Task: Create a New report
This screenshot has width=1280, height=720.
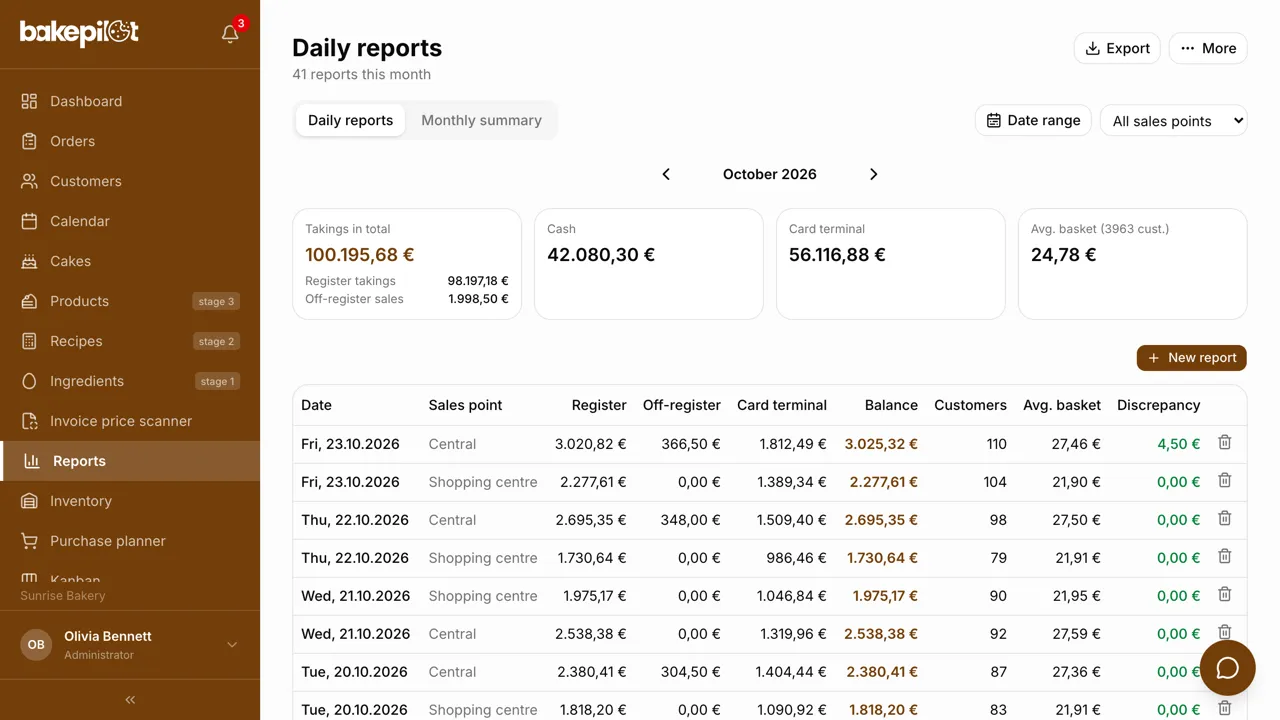Action: coord(1192,358)
